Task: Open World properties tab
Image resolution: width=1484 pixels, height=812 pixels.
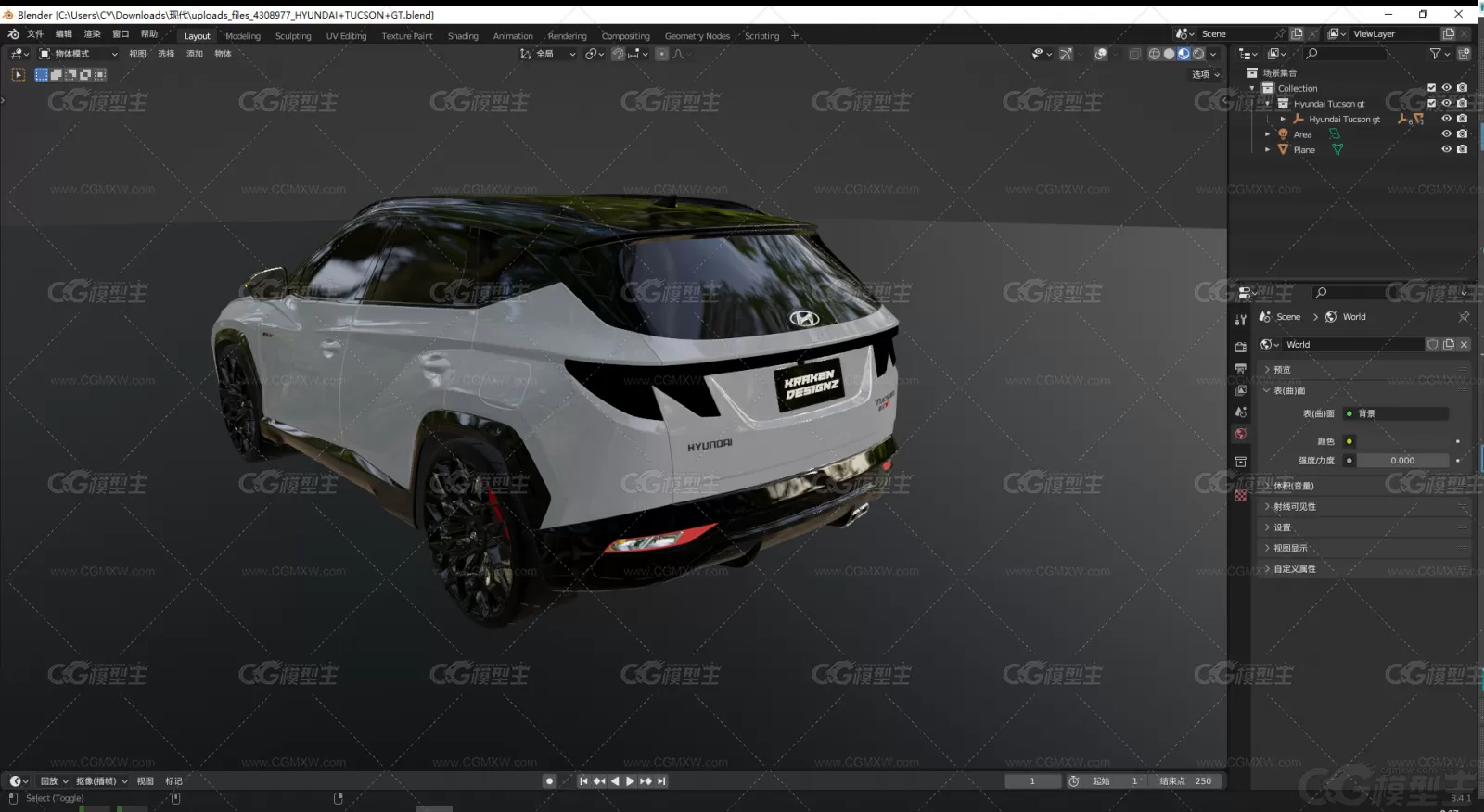Action: [x=1241, y=434]
